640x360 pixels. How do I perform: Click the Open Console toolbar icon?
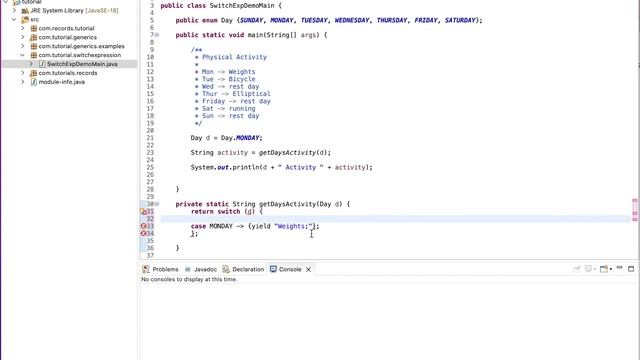coord(604,269)
